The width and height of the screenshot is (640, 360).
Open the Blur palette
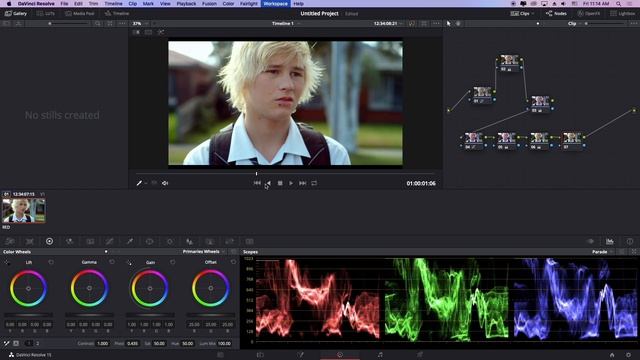click(x=189, y=242)
